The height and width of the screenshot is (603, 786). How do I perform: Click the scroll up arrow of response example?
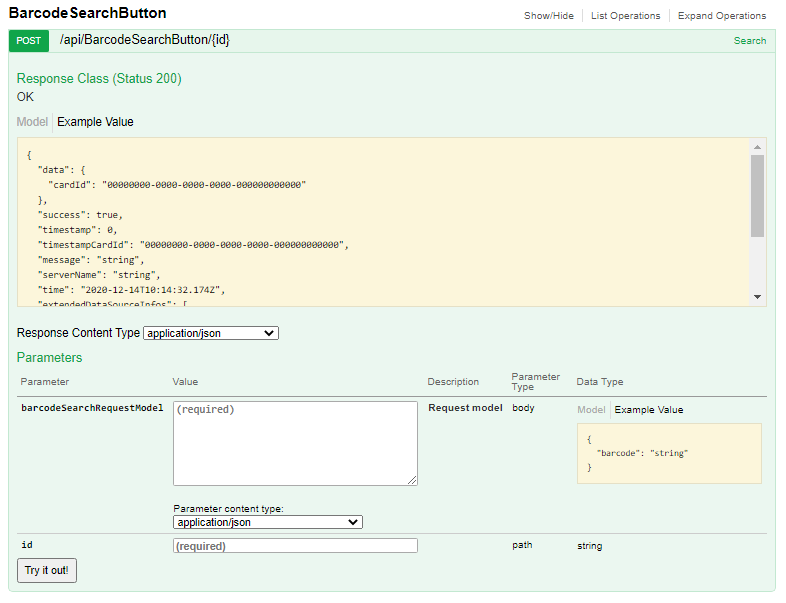757,147
